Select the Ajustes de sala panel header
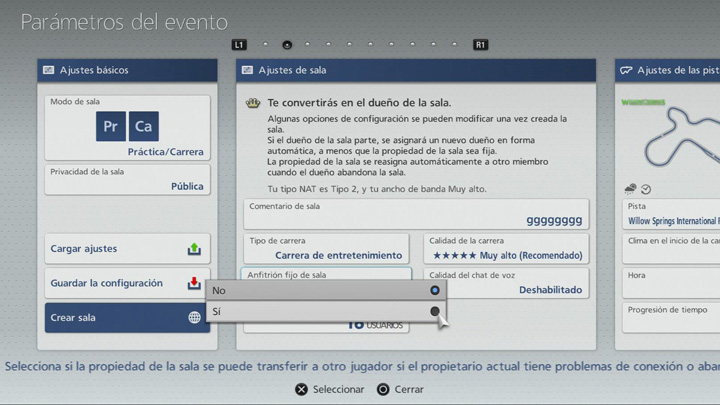Viewport: 720px width, 405px height. tap(415, 70)
